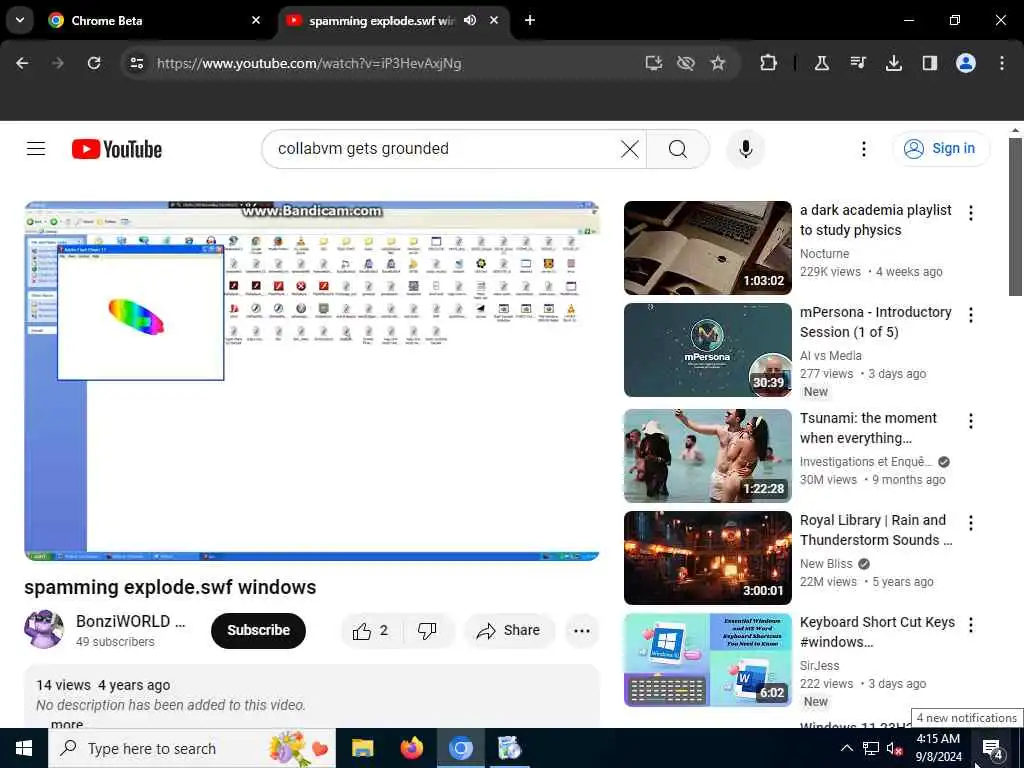Open media controls icon in toolbar
This screenshot has width=1024, height=768.
[x=857, y=63]
